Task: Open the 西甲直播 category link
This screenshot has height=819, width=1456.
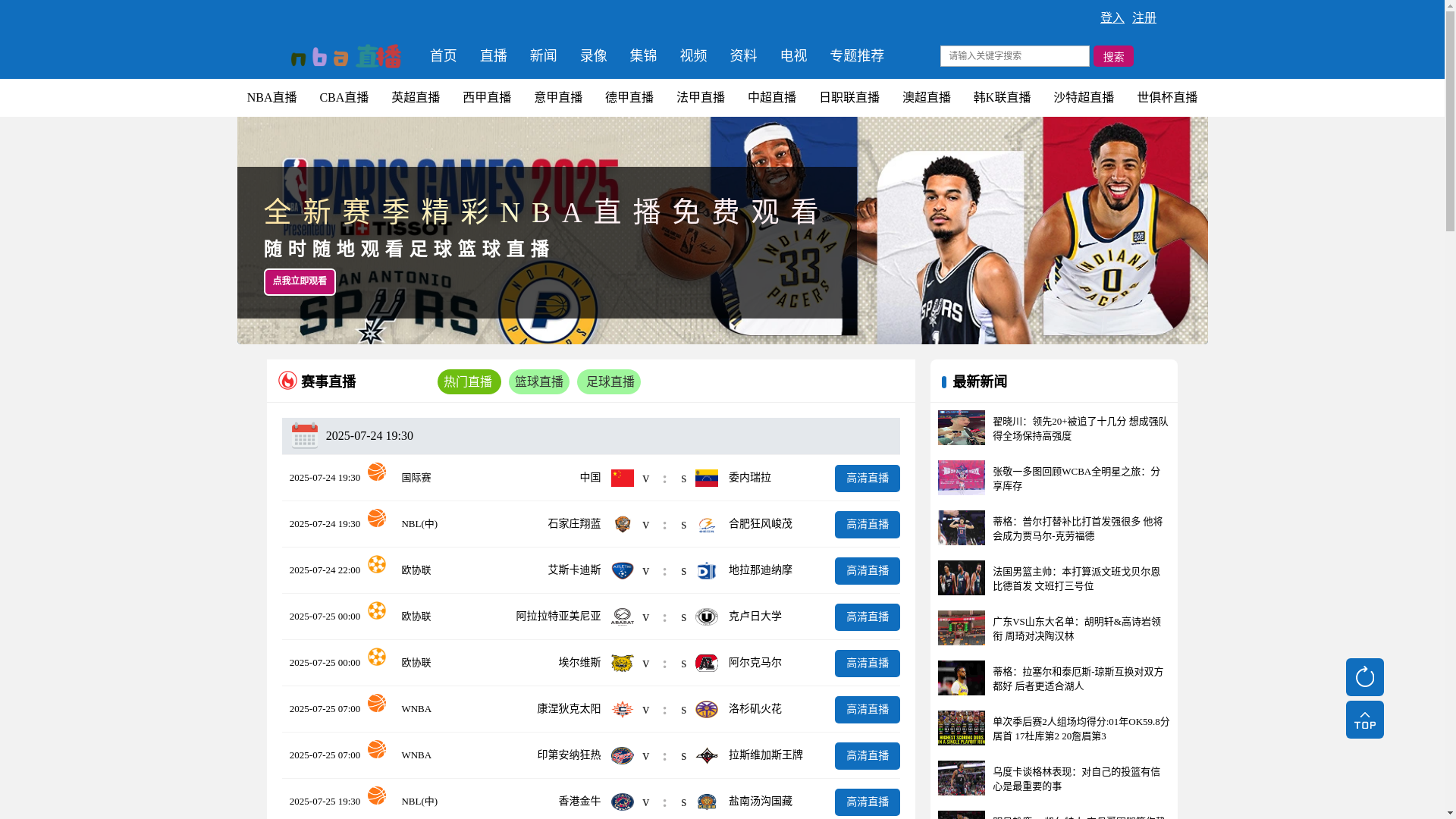Action: click(487, 98)
